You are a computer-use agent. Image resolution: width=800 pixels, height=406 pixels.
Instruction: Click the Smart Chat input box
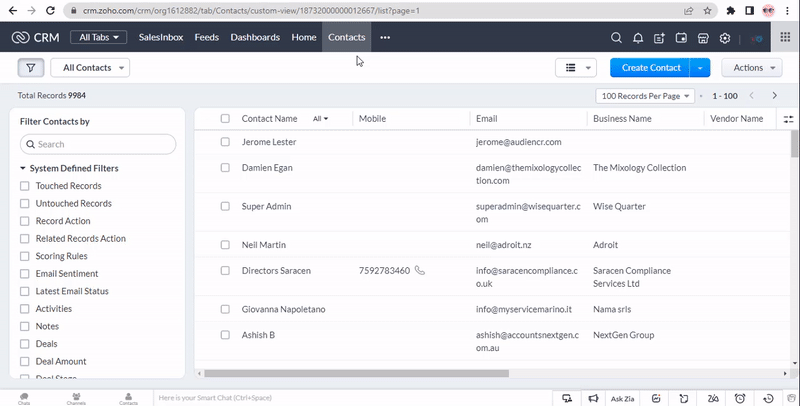pyautogui.click(x=352, y=398)
